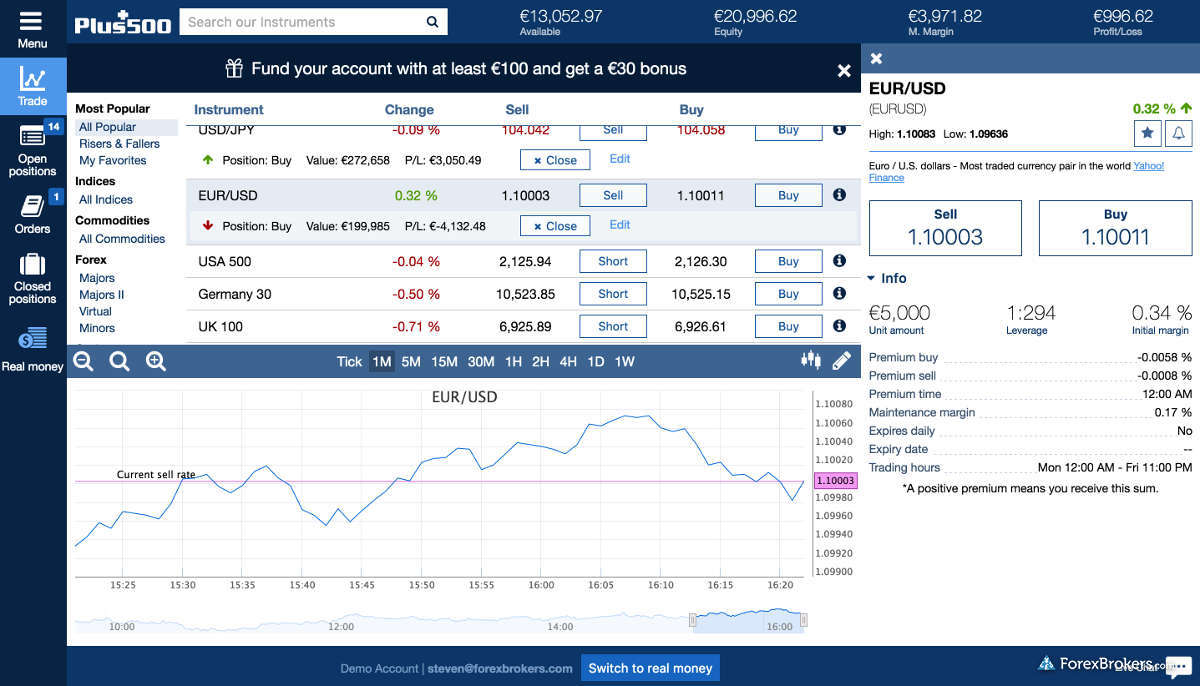The image size is (1200, 686).
Task: Open the live chat speech bubble
Action: [x=1179, y=667]
